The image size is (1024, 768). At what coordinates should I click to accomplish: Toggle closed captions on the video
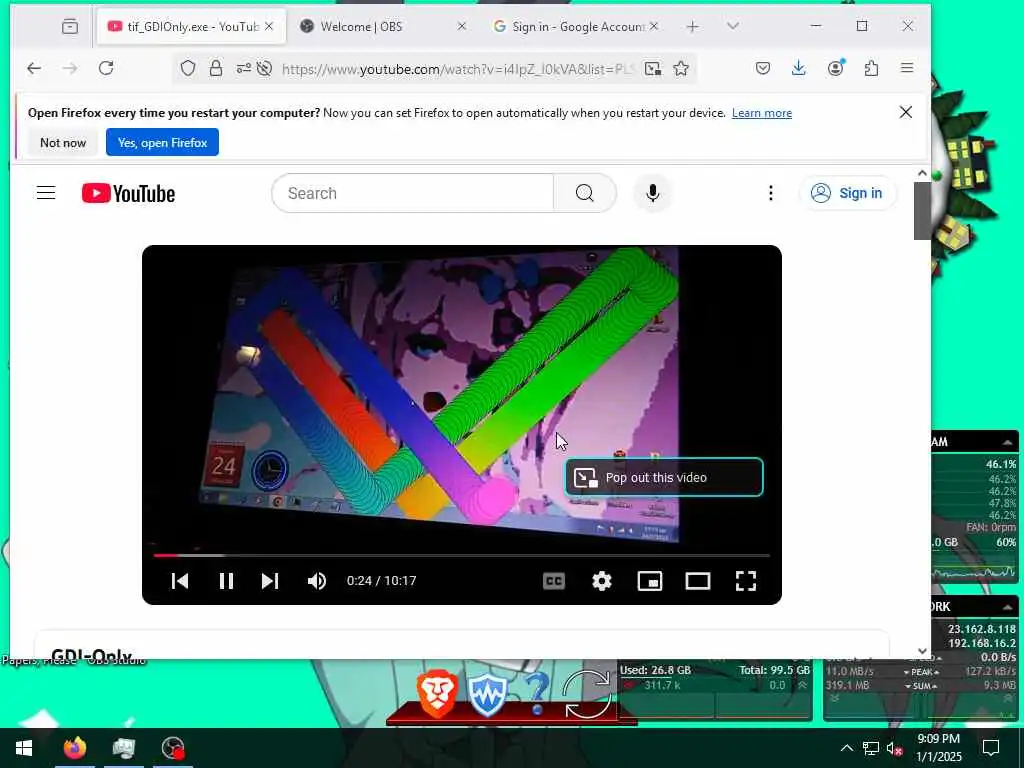(x=554, y=581)
